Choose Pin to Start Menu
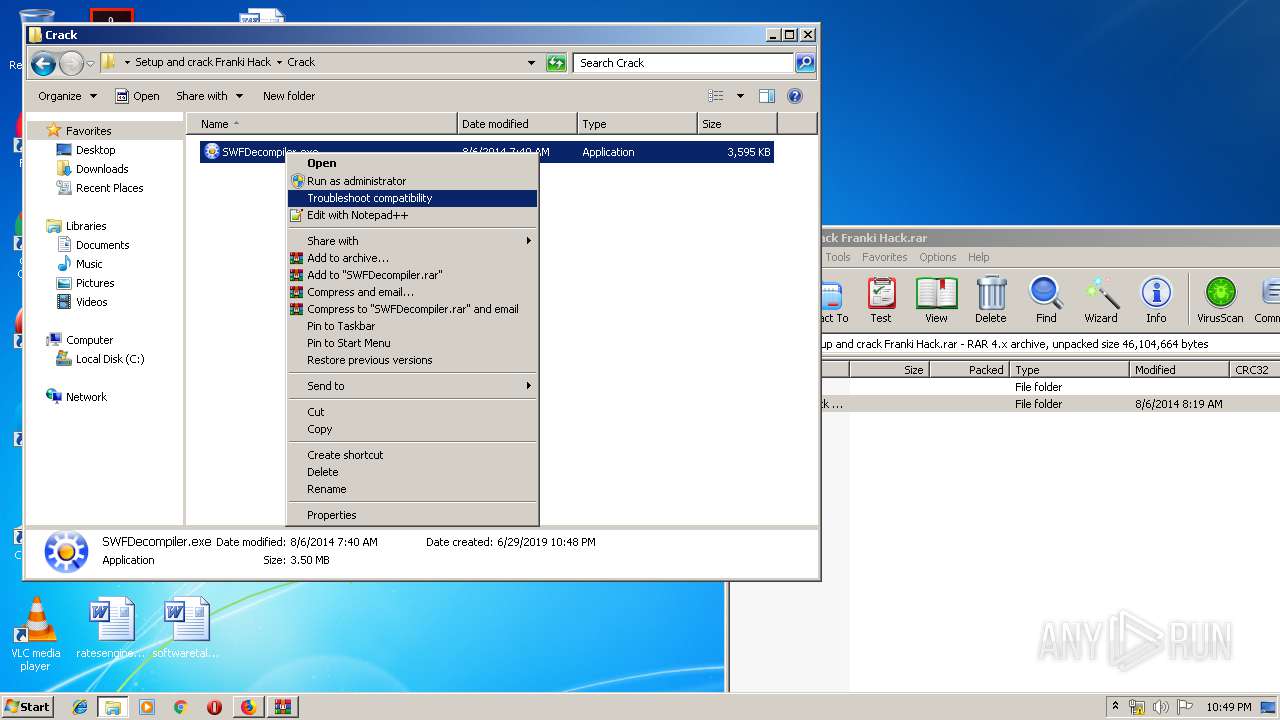Viewport: 1280px width, 720px height. coord(412,343)
